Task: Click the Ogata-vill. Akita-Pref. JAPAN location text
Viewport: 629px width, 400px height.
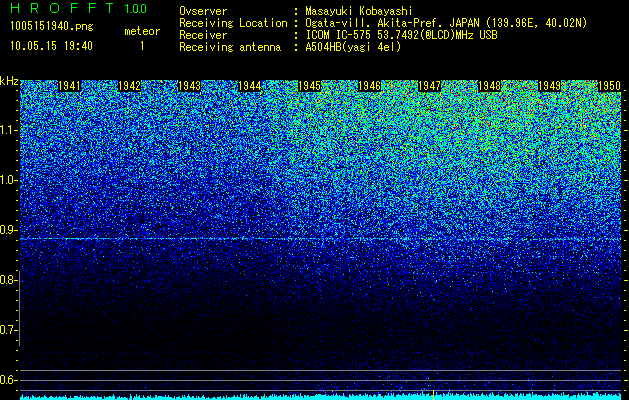Action: pyautogui.click(x=446, y=23)
